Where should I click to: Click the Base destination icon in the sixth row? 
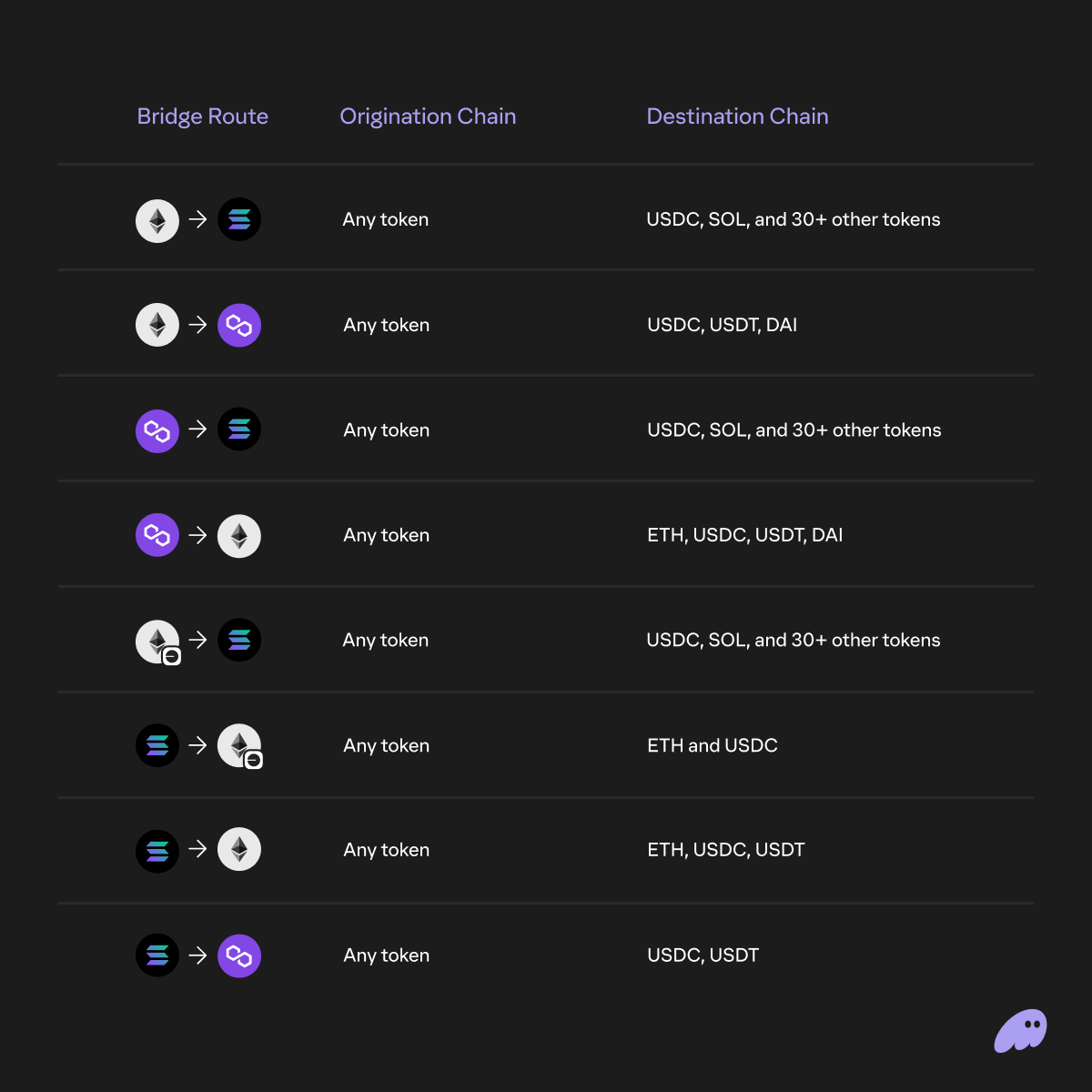(x=240, y=746)
